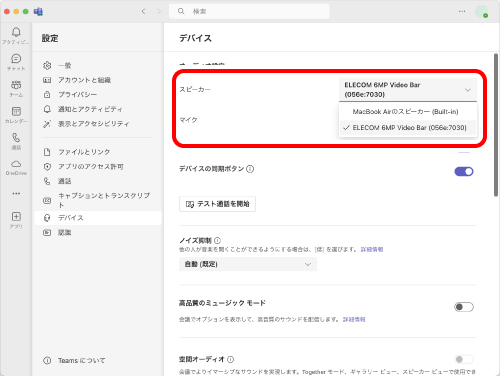Open the OneDrive cloud icon in the sidebar

point(16,164)
